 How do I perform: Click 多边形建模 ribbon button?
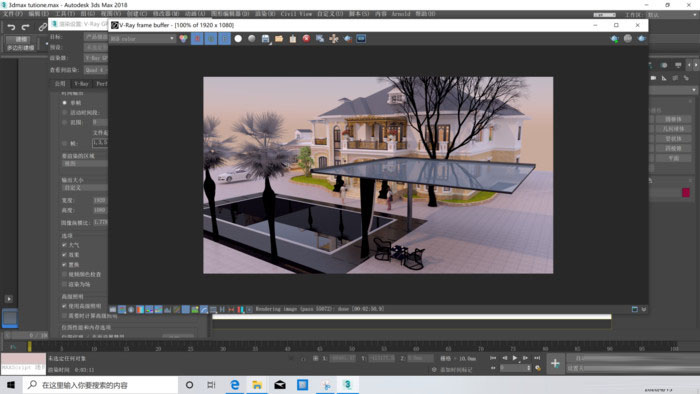coord(21,48)
